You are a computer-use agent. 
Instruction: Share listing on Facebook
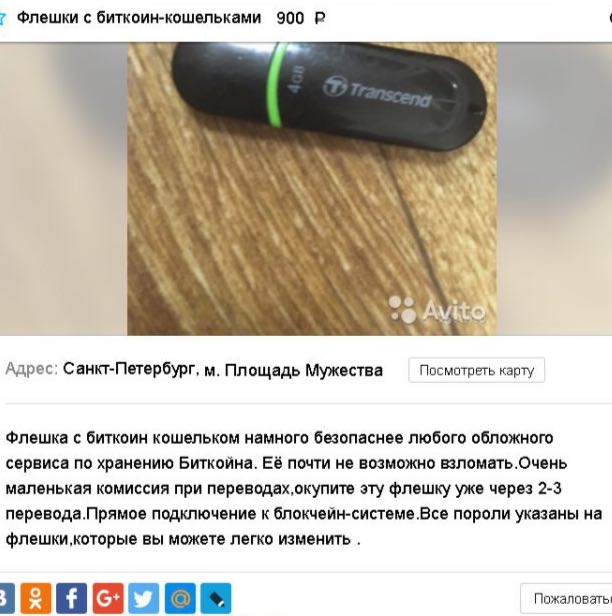(x=71, y=598)
